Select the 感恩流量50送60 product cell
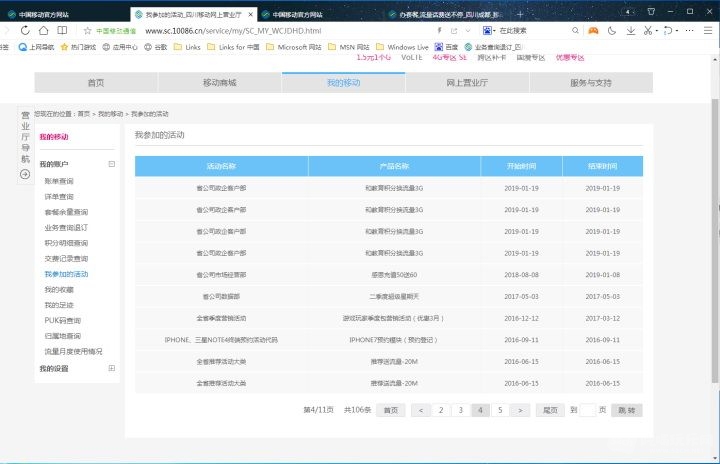This screenshot has height=464, width=720. pyautogui.click(x=394, y=275)
